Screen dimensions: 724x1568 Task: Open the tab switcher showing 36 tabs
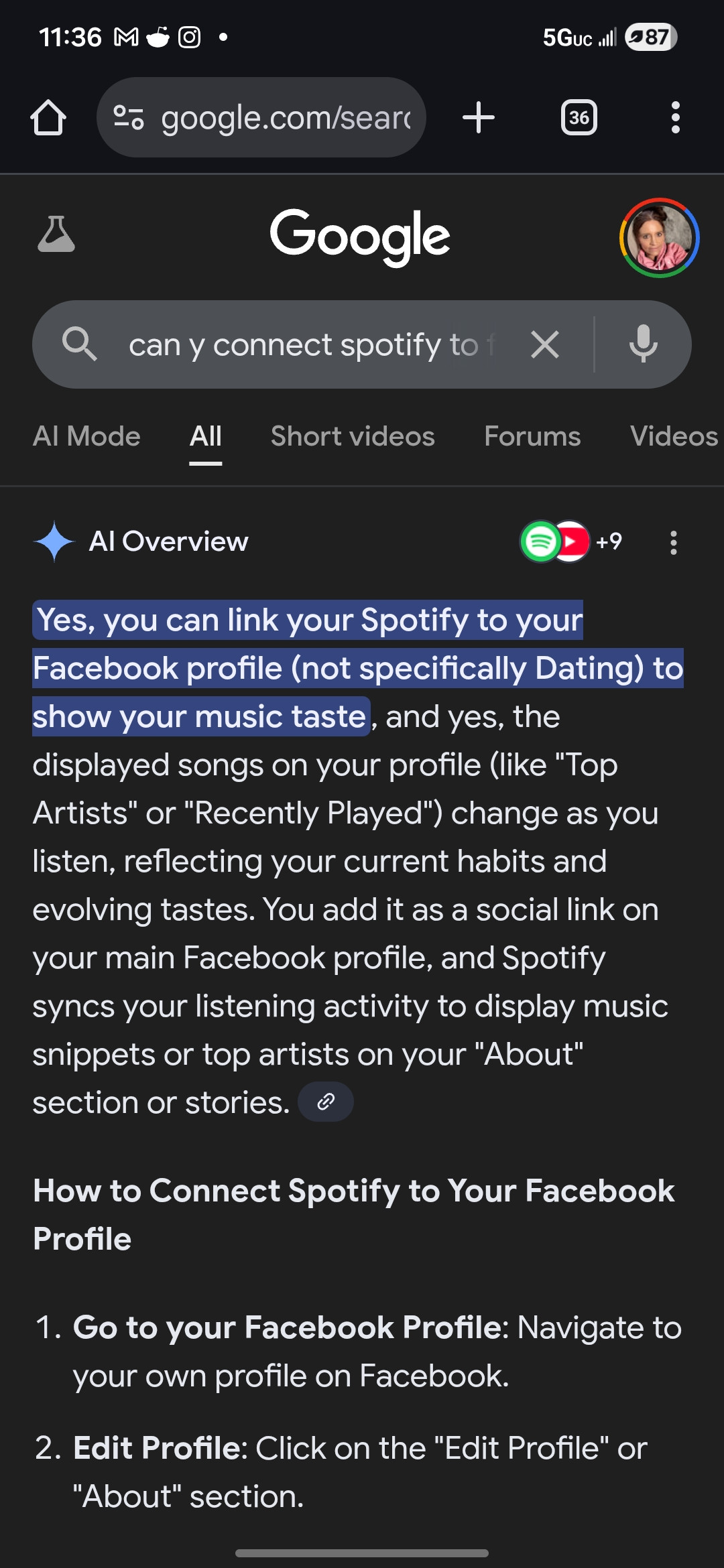[579, 118]
